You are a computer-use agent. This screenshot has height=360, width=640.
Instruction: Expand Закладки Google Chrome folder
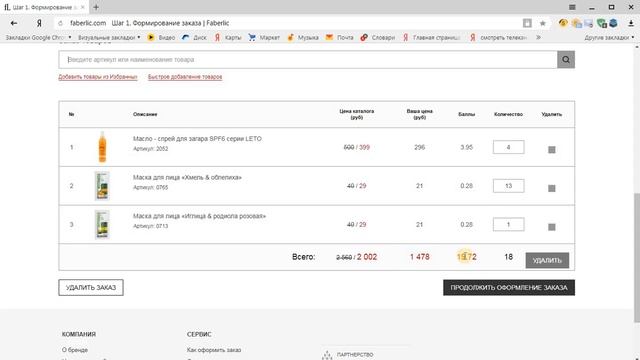[38, 38]
